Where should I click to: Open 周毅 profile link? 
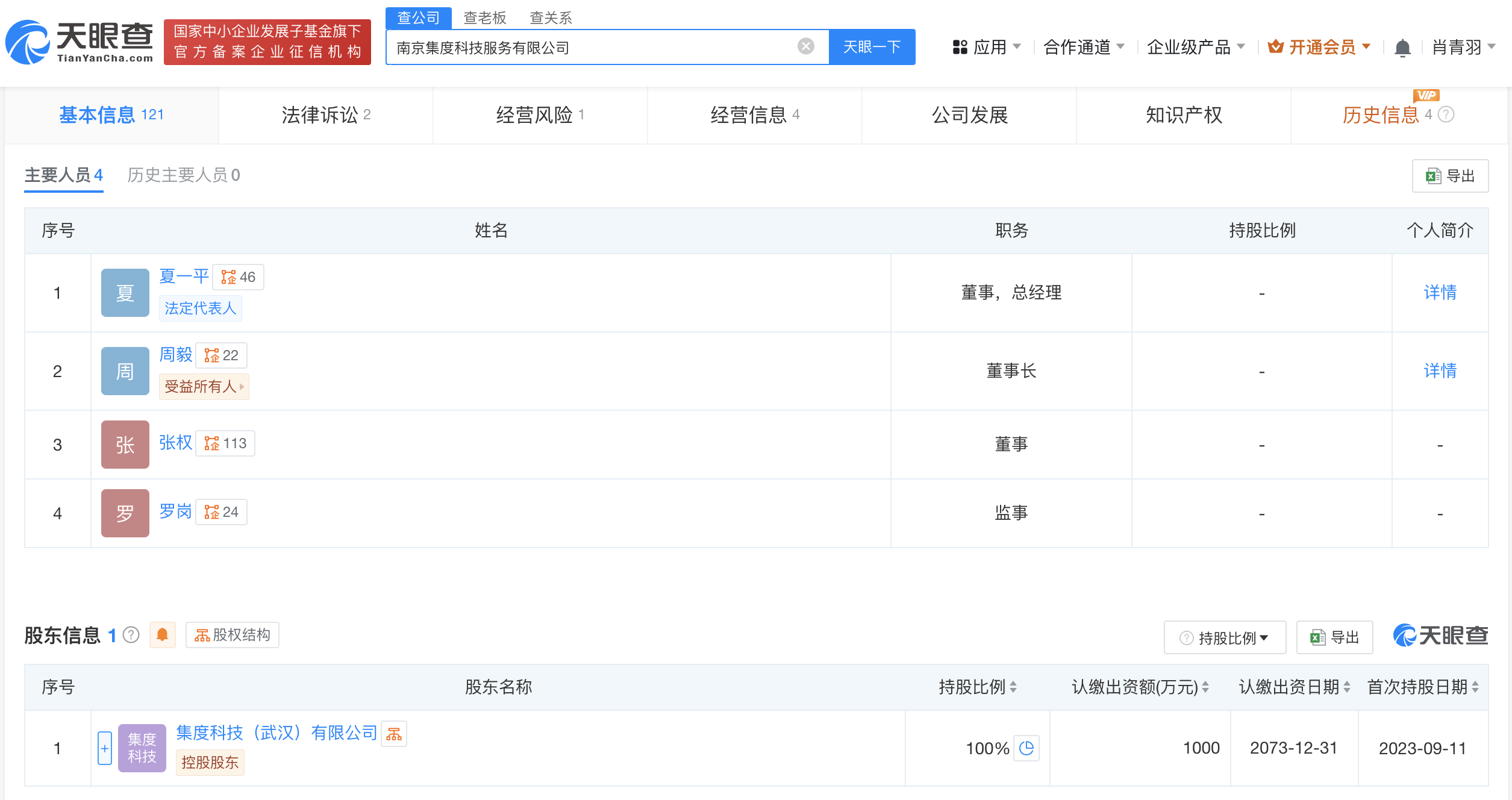175,355
